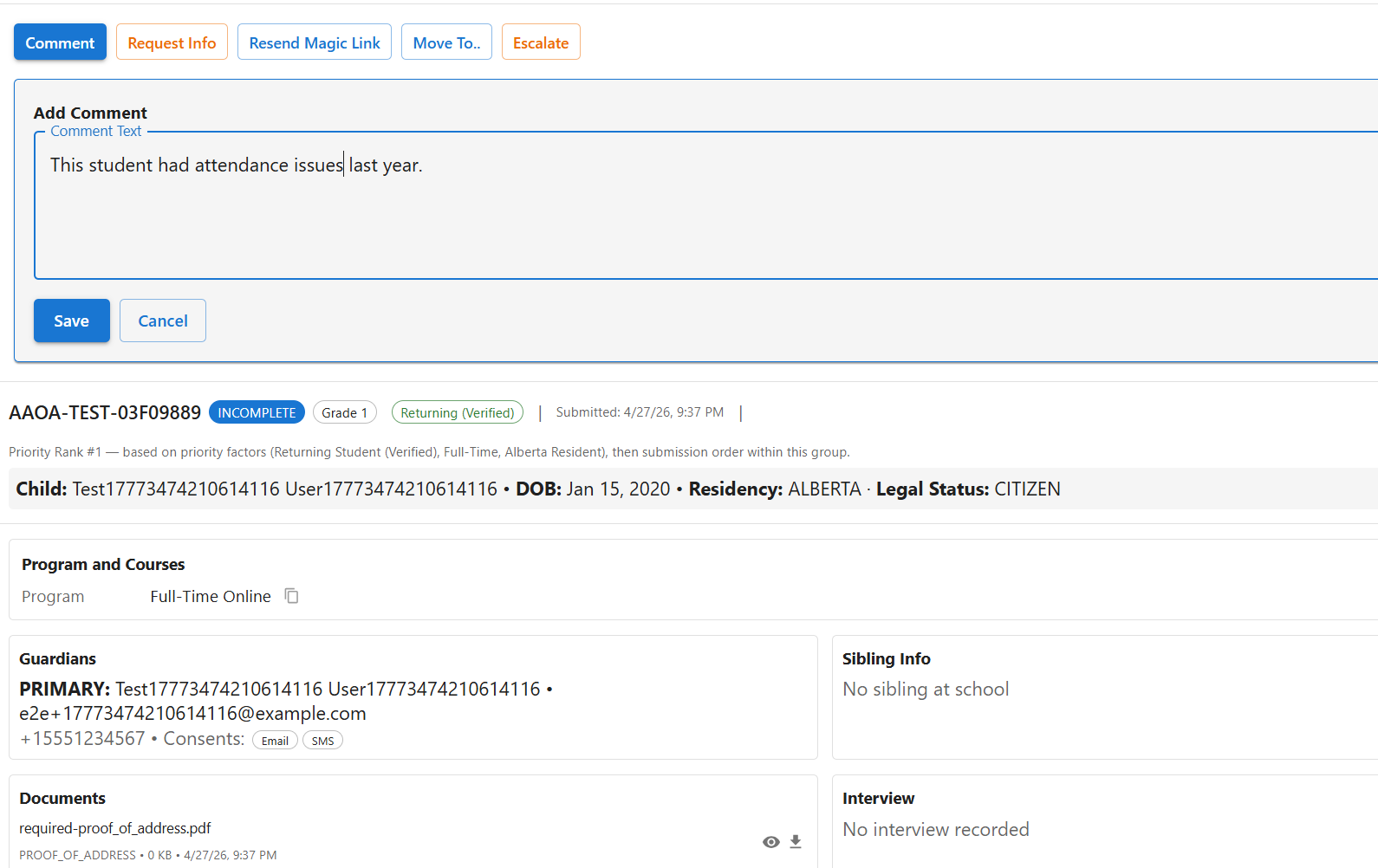Click the Comment button
The height and width of the screenshot is (868, 1378).
[60, 42]
